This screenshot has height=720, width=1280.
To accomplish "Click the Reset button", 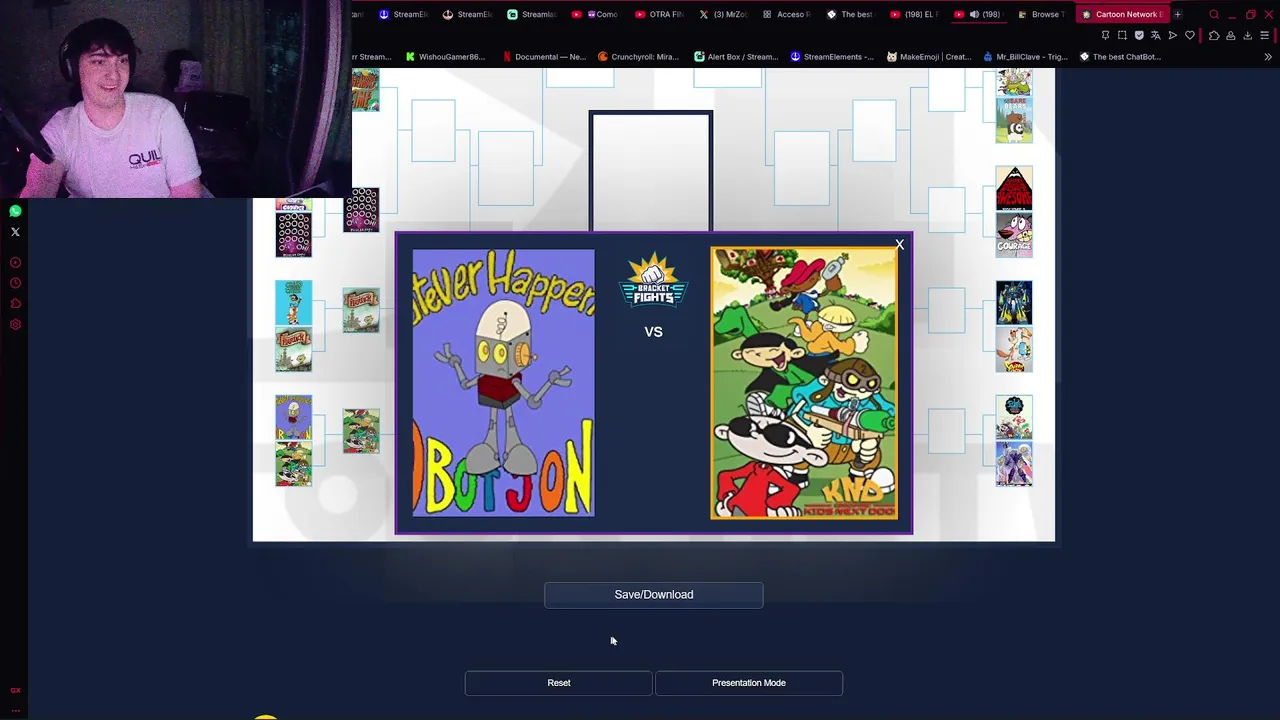I will tap(558, 683).
